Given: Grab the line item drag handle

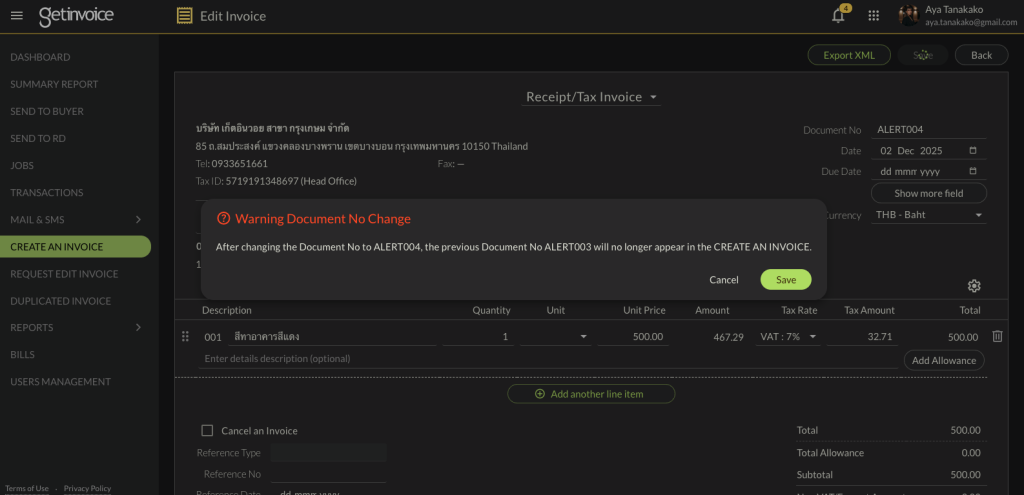Looking at the screenshot, I should (185, 337).
